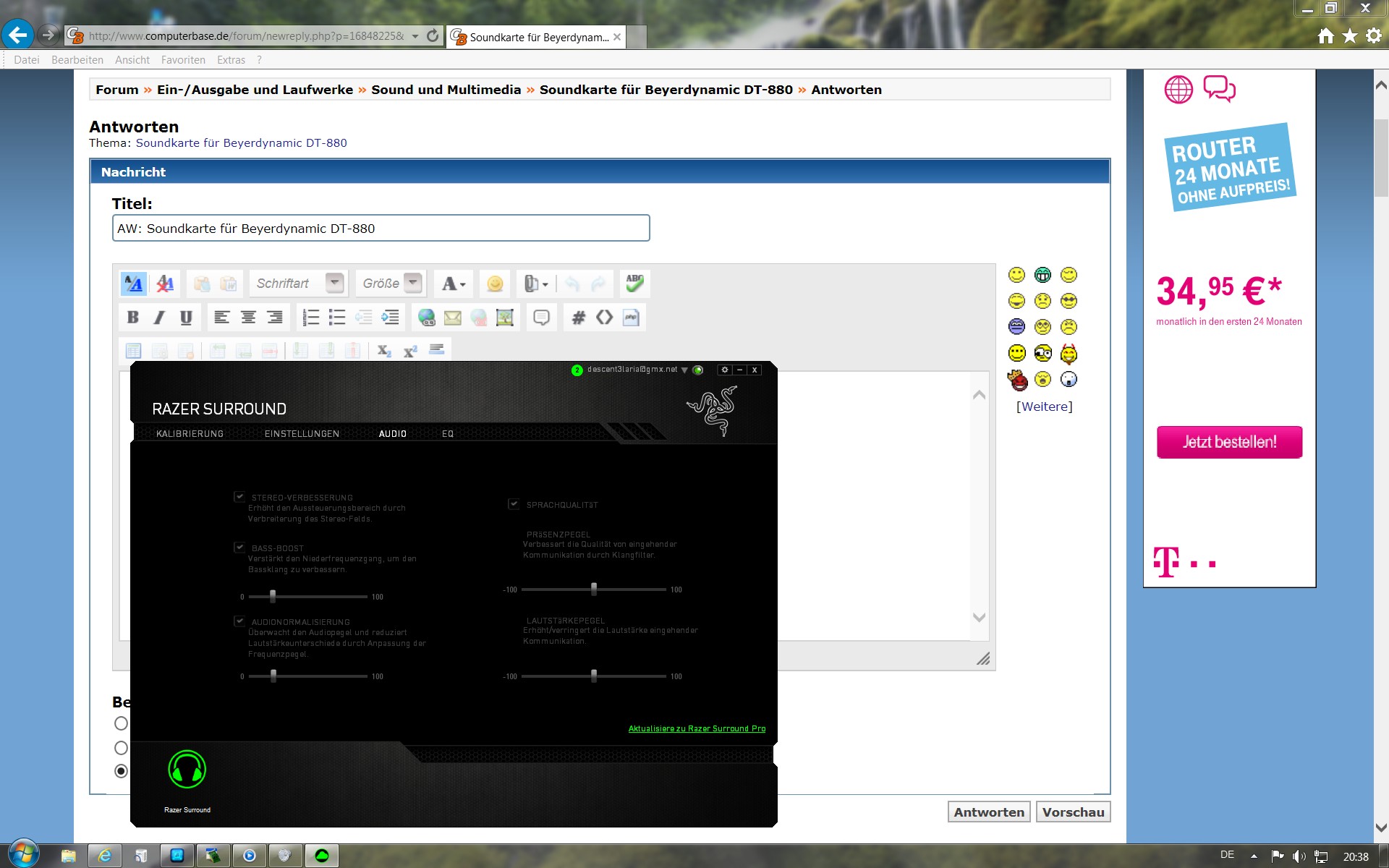Toggle bold formatting in the editor
The width and height of the screenshot is (1389, 868).
click(x=133, y=318)
